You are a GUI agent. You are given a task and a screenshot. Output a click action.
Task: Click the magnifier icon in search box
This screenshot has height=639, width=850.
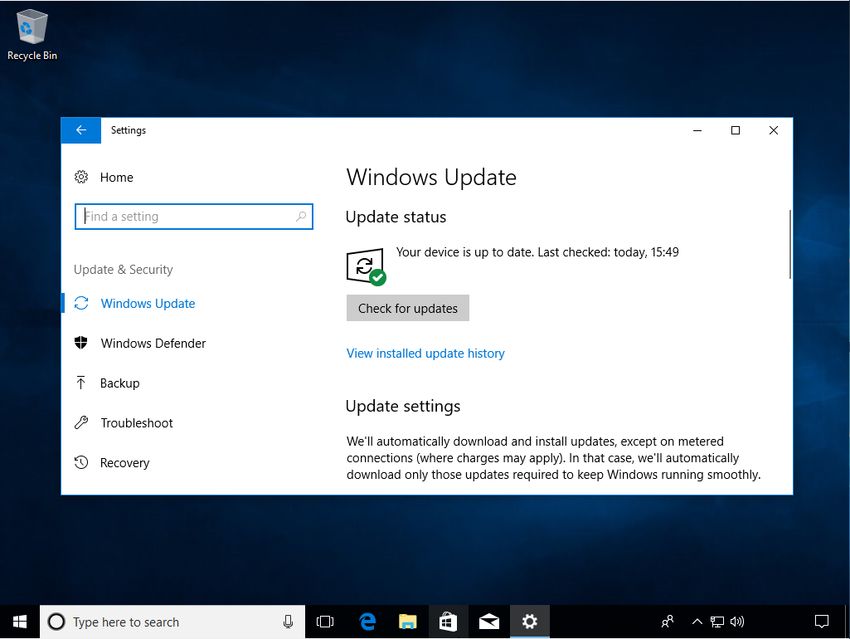click(301, 217)
